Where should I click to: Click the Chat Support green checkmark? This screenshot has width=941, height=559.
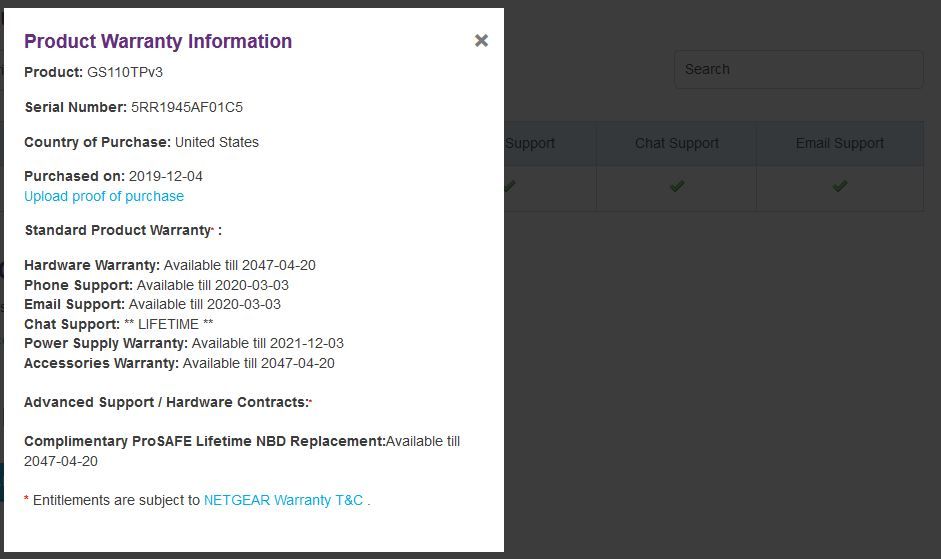point(677,186)
